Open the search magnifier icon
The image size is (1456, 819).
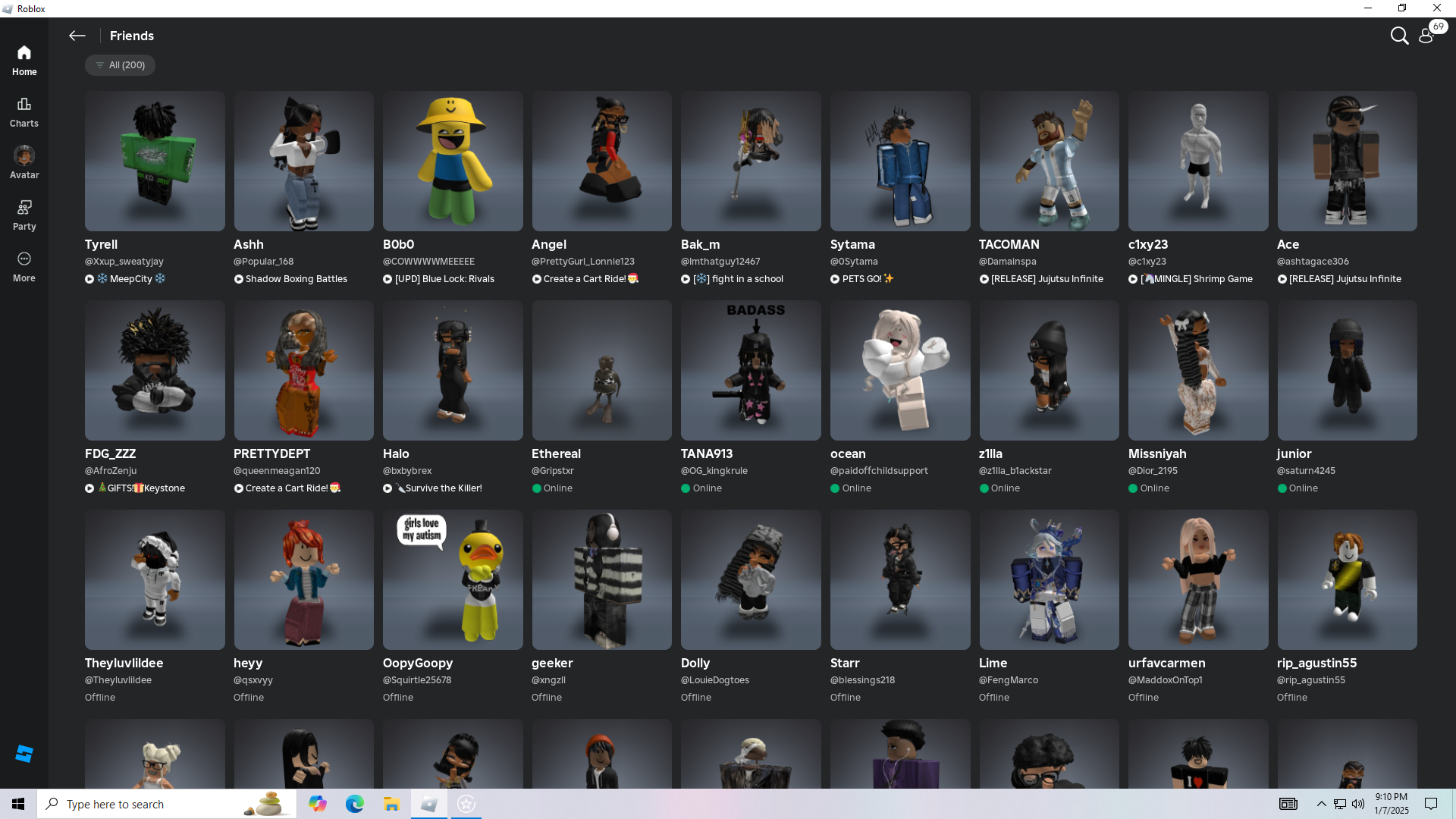1399,36
